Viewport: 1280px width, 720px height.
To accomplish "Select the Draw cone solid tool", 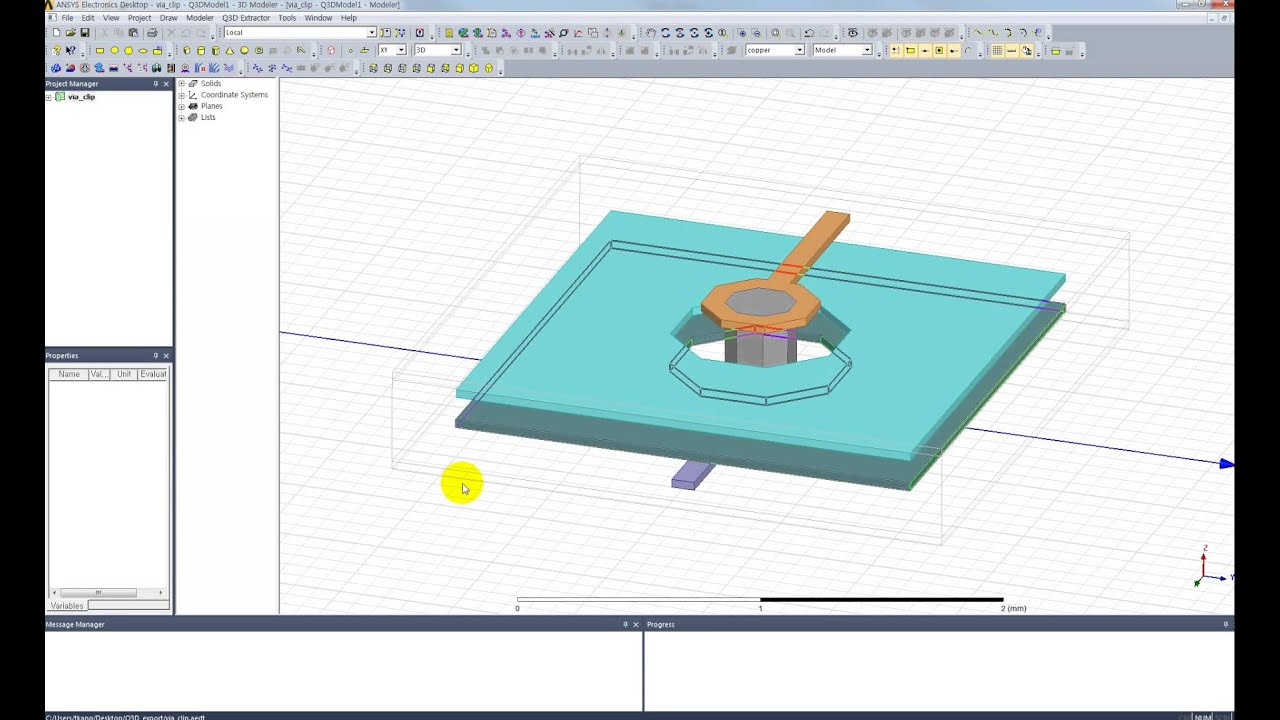I will (x=230, y=50).
